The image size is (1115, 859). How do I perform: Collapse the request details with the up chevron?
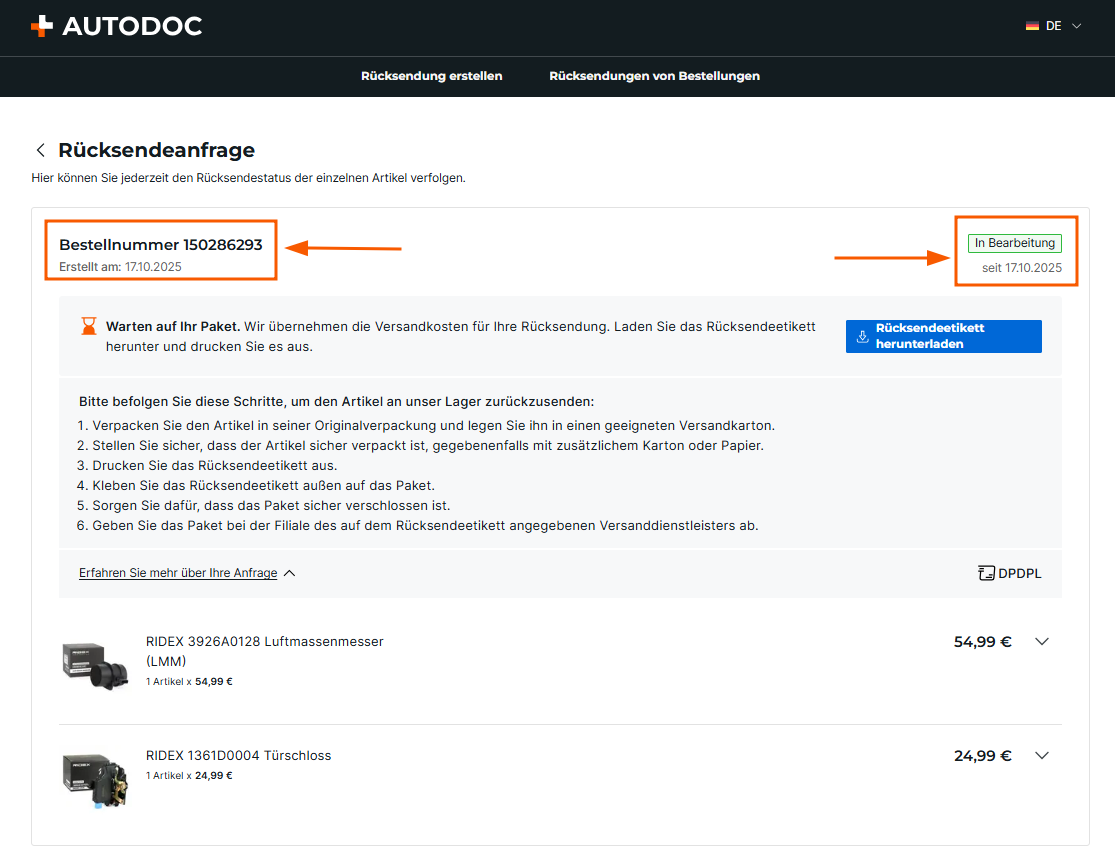tap(289, 573)
